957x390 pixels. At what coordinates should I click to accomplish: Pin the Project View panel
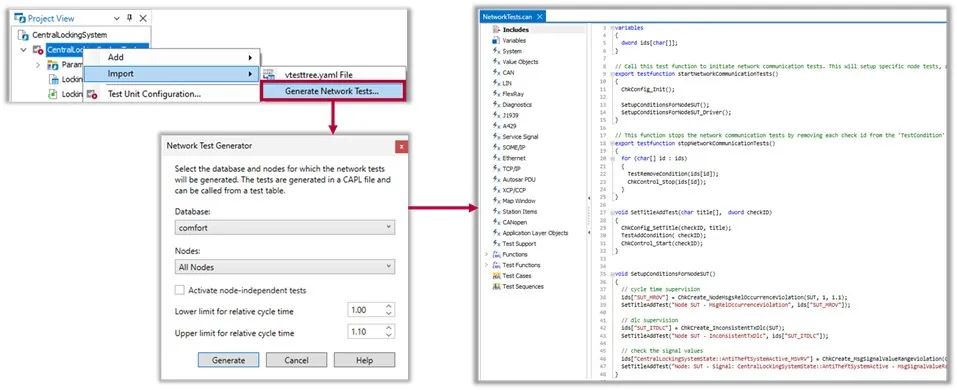[x=129, y=18]
